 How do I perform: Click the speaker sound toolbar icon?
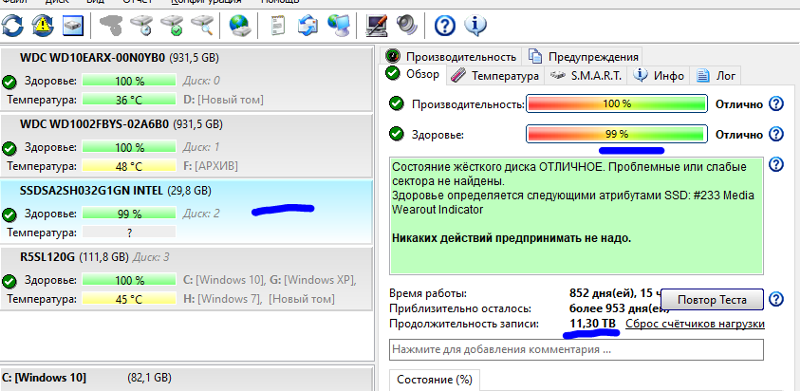point(407,25)
